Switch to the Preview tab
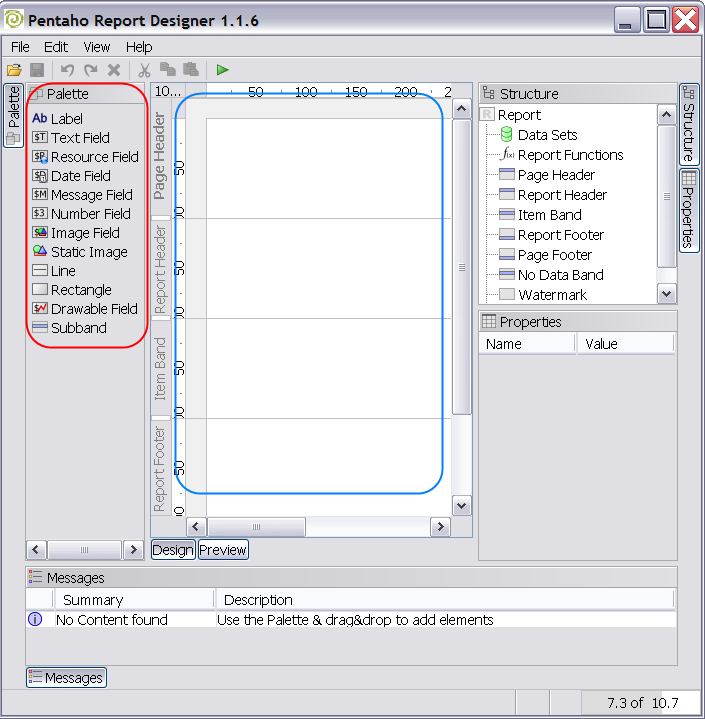 pyautogui.click(x=223, y=550)
